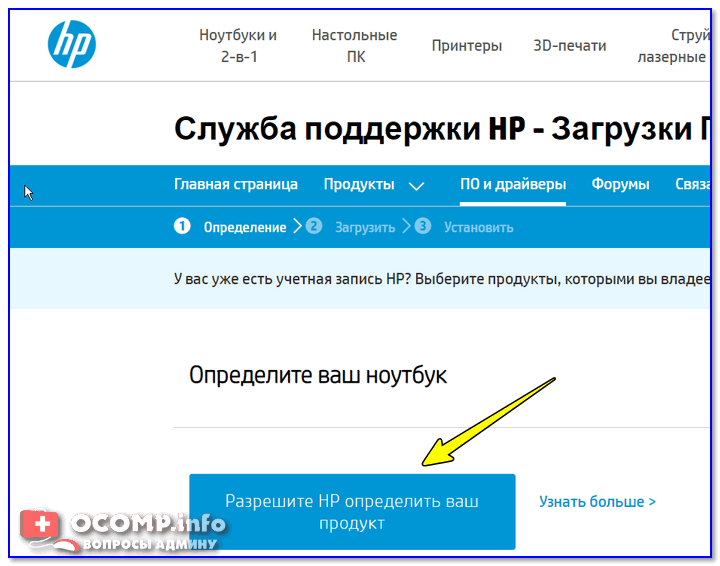Open the Форумы tab
This screenshot has height=566, width=720.
click(620, 184)
